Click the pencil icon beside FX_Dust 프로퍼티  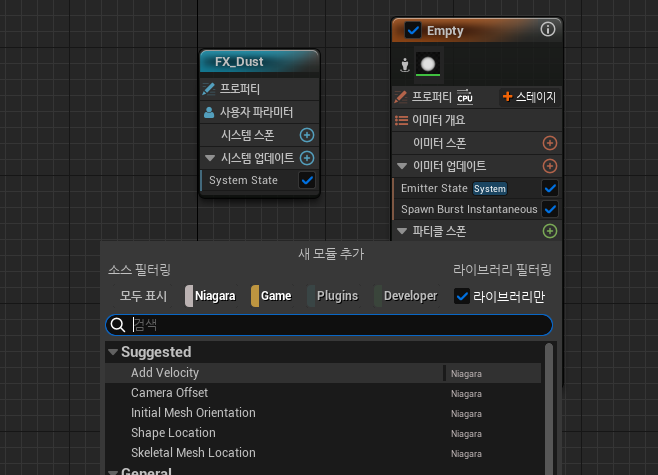pos(209,89)
